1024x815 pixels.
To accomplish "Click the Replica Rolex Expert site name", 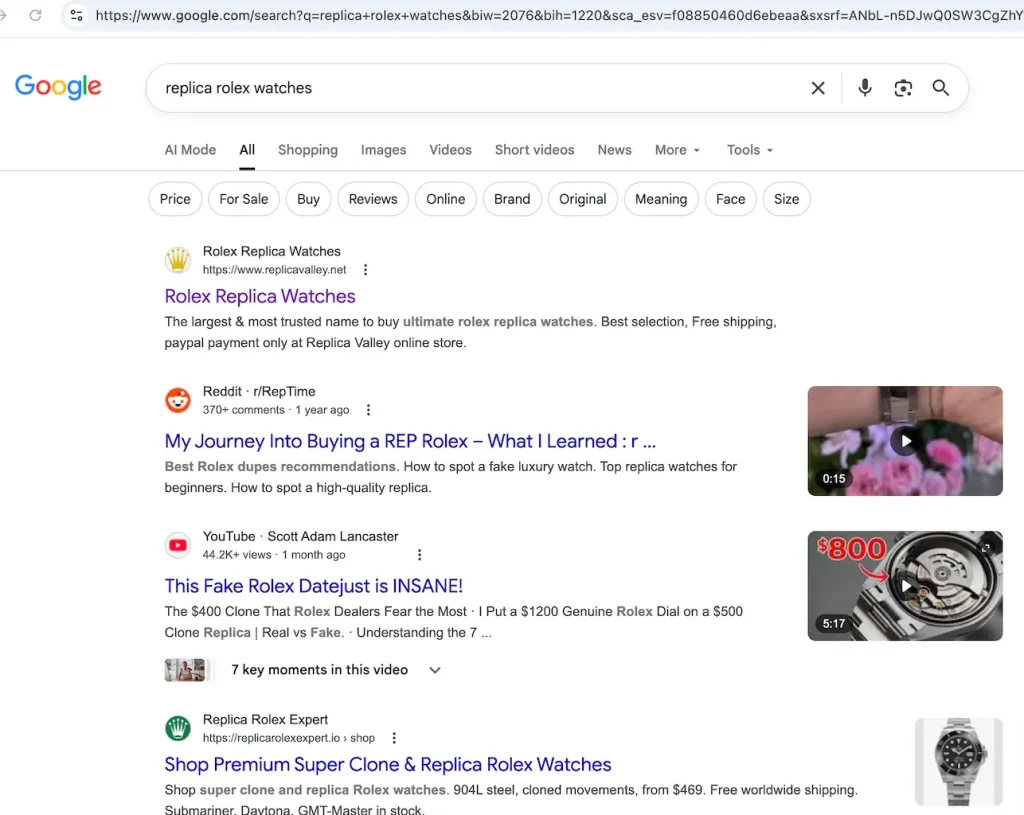I will [x=265, y=720].
